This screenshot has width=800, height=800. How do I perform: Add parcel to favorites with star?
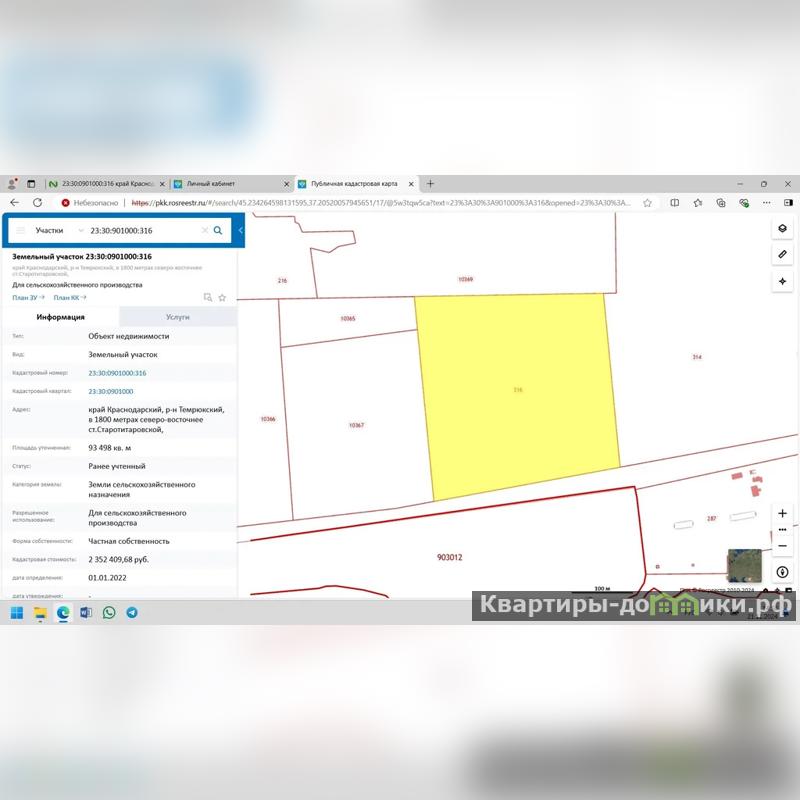[222, 297]
